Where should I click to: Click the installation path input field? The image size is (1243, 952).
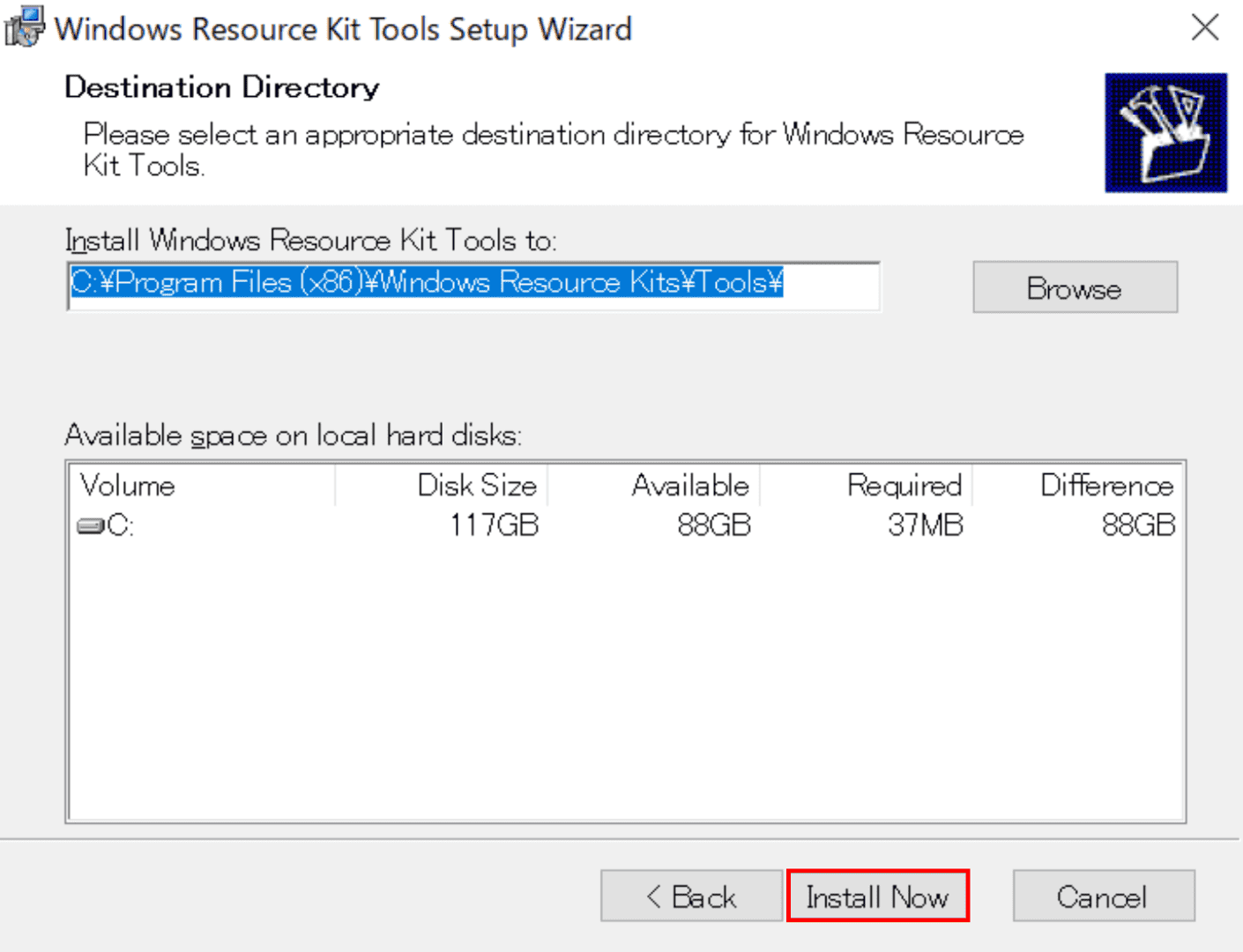[x=473, y=286]
